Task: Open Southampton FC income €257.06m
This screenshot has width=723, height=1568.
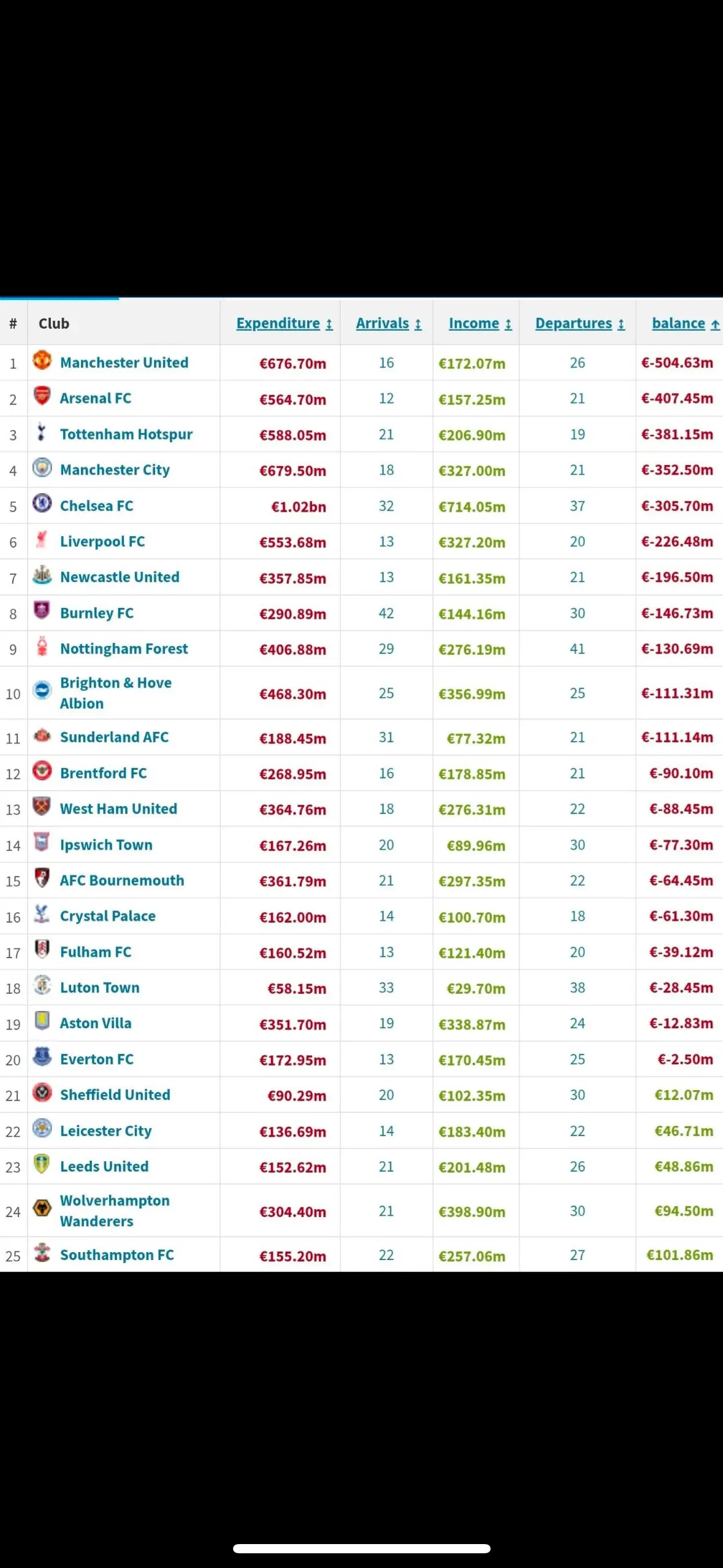Action: (x=472, y=1256)
